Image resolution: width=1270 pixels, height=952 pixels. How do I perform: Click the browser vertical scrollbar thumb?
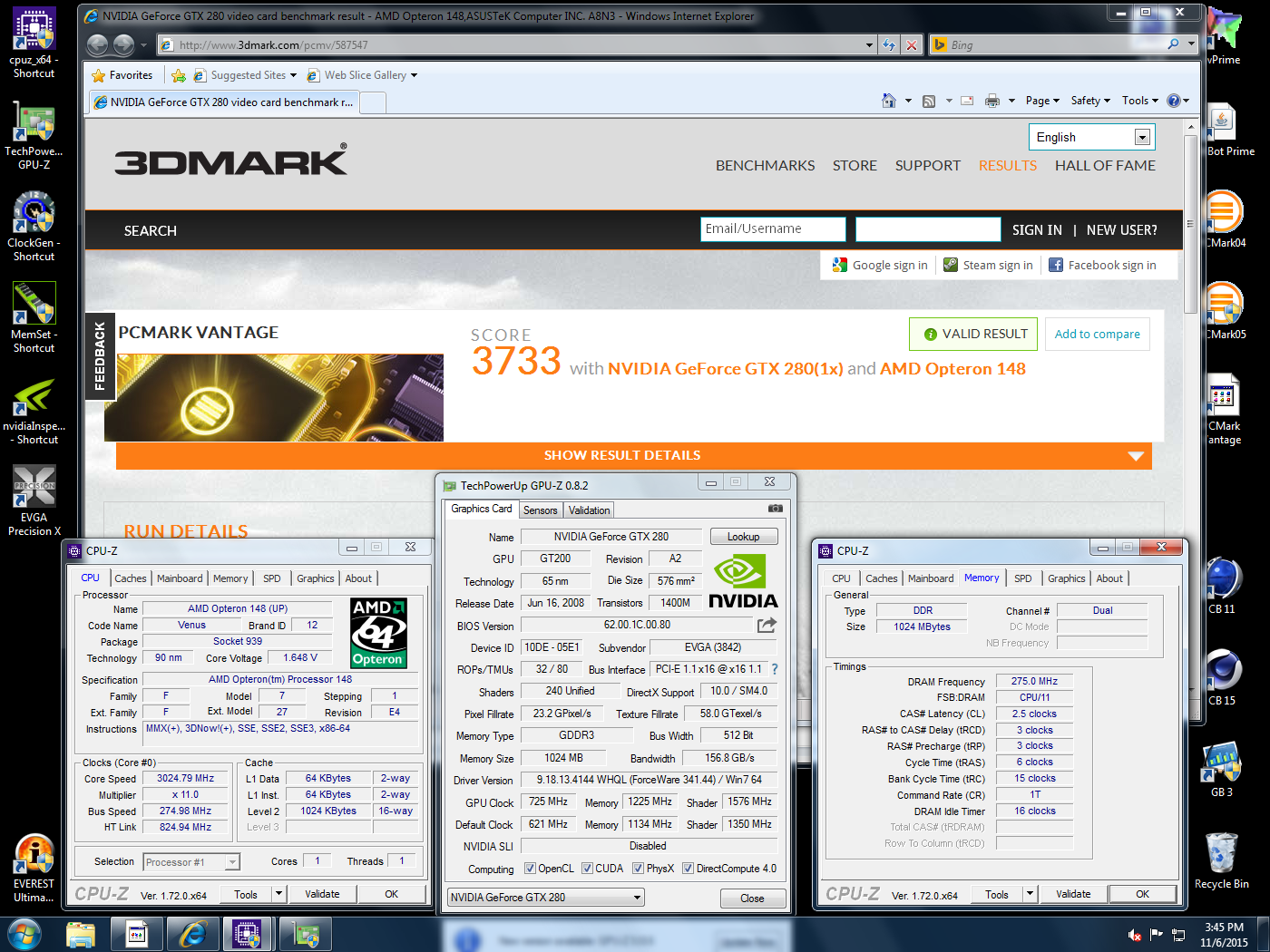[1190, 223]
